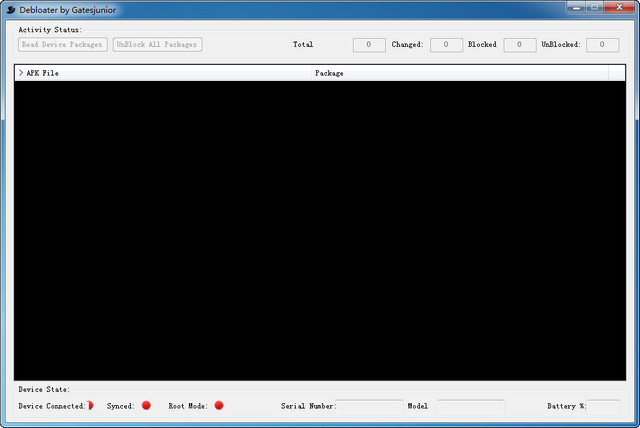Screen dimensions: 640x428
Task: Click the red Synced status indicator
Action: [146, 406]
